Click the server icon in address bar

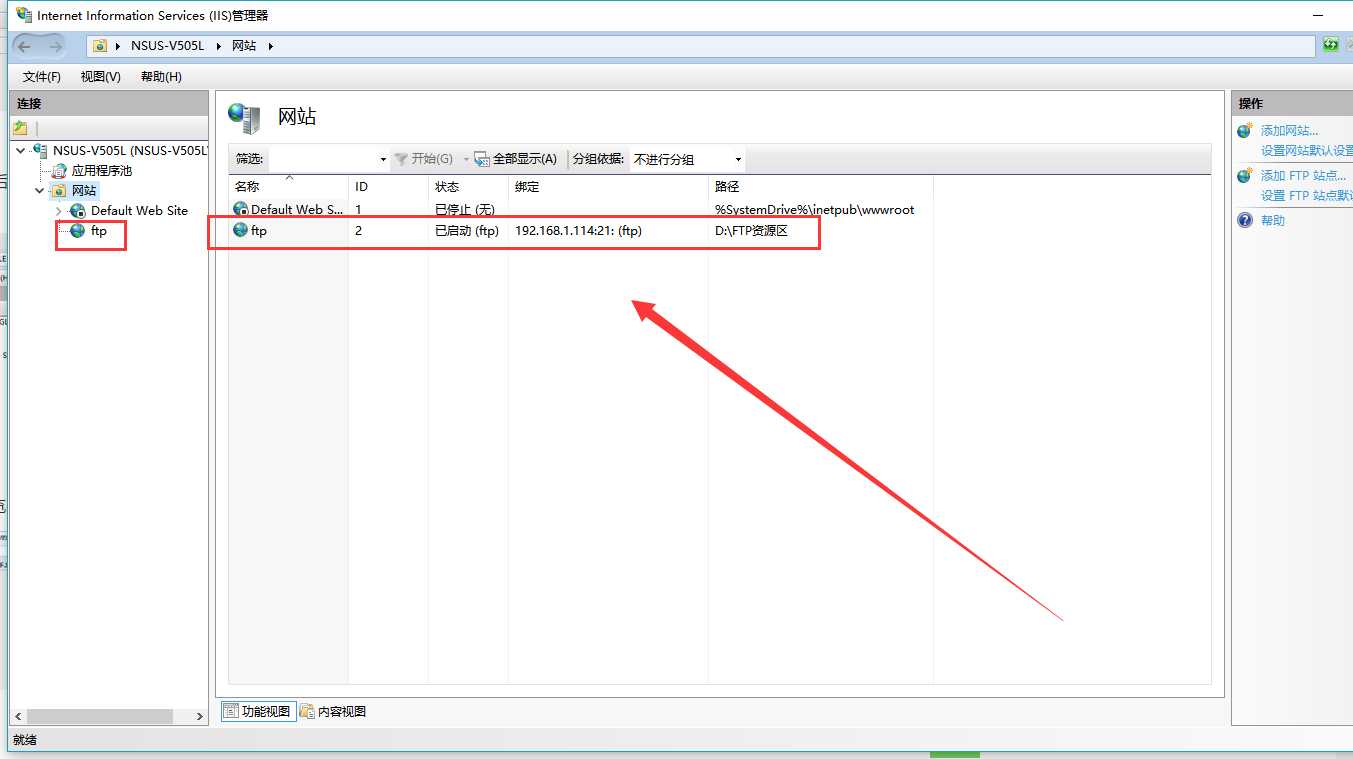100,46
